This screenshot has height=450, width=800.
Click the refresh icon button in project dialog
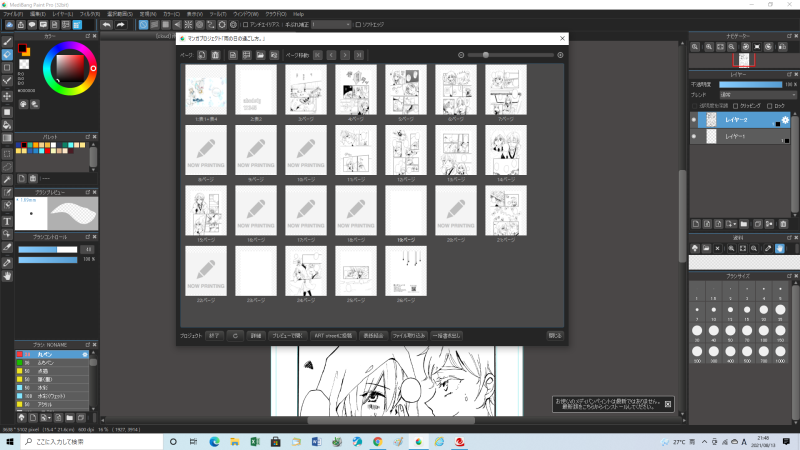pos(235,336)
